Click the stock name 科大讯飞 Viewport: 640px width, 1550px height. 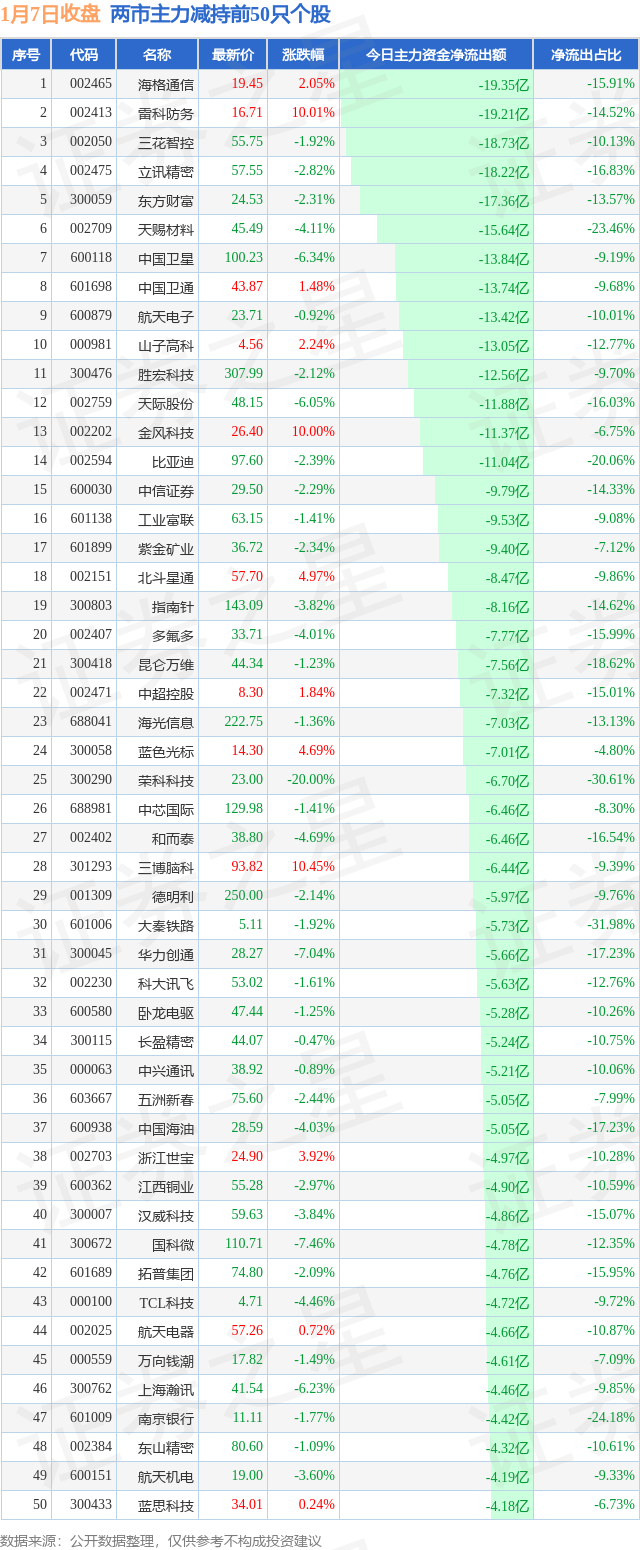click(x=166, y=983)
